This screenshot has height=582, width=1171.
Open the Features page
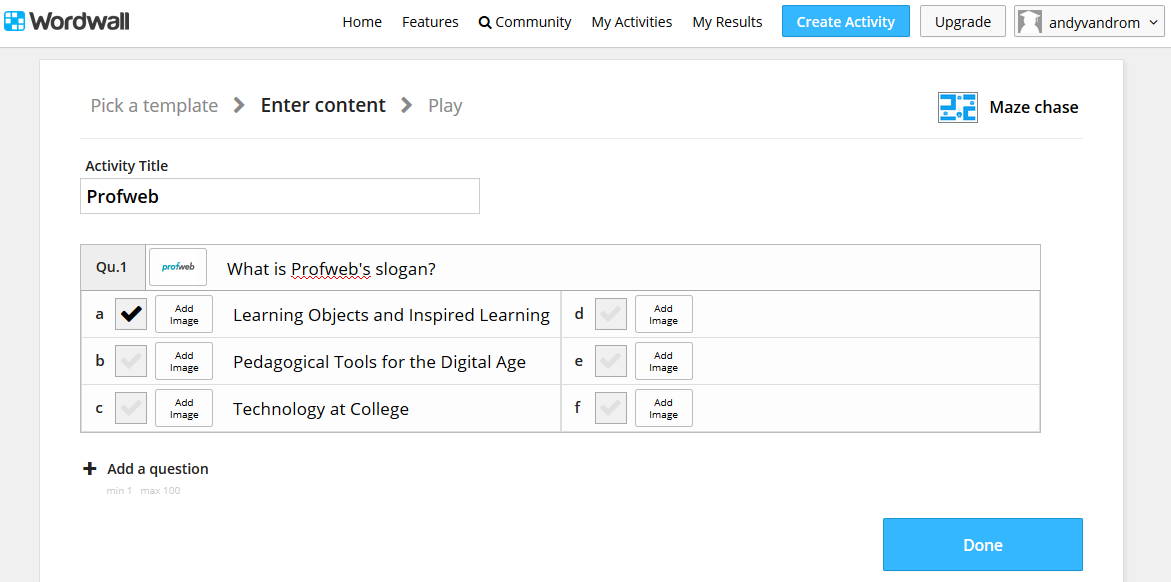[x=430, y=22]
